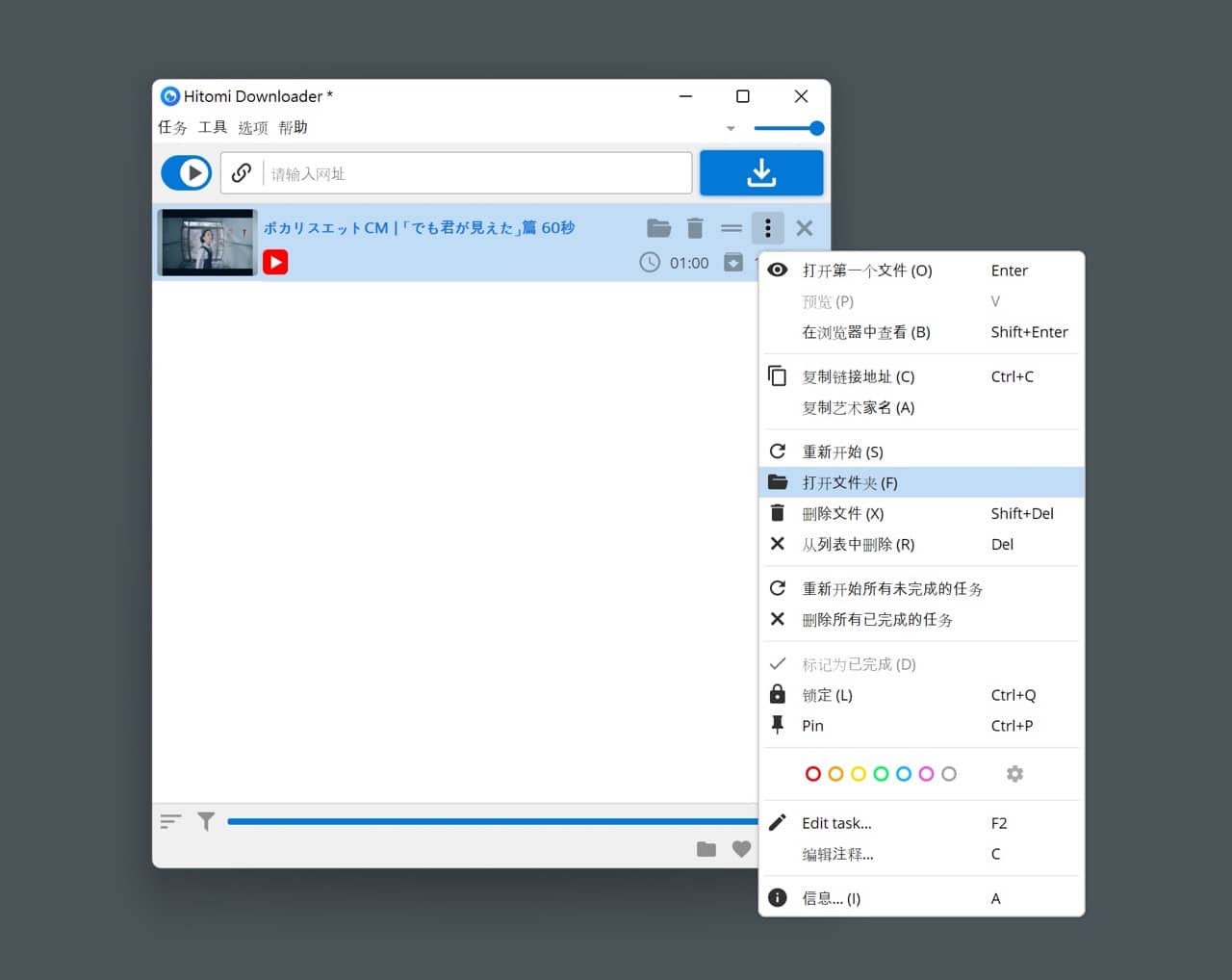Viewport: 1232px width, 980px height.
Task: Open the 选项 menu
Action: [253, 127]
